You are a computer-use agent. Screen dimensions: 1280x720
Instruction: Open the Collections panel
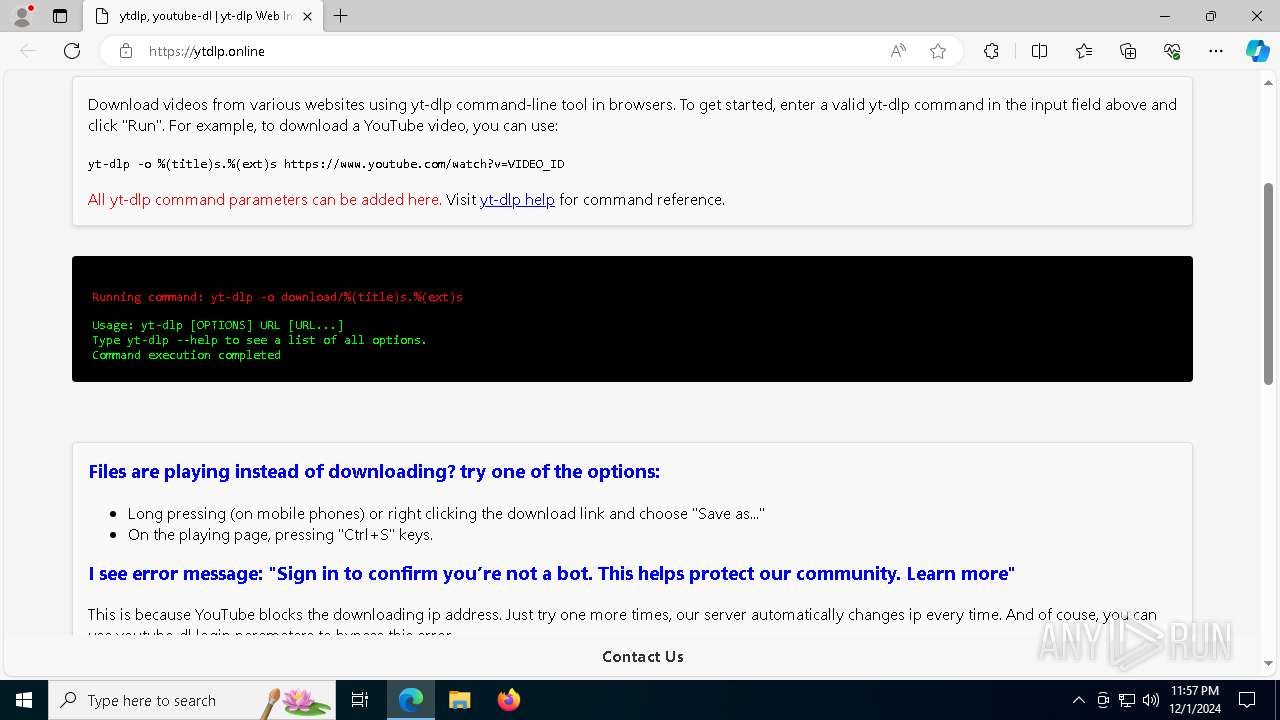[1128, 51]
